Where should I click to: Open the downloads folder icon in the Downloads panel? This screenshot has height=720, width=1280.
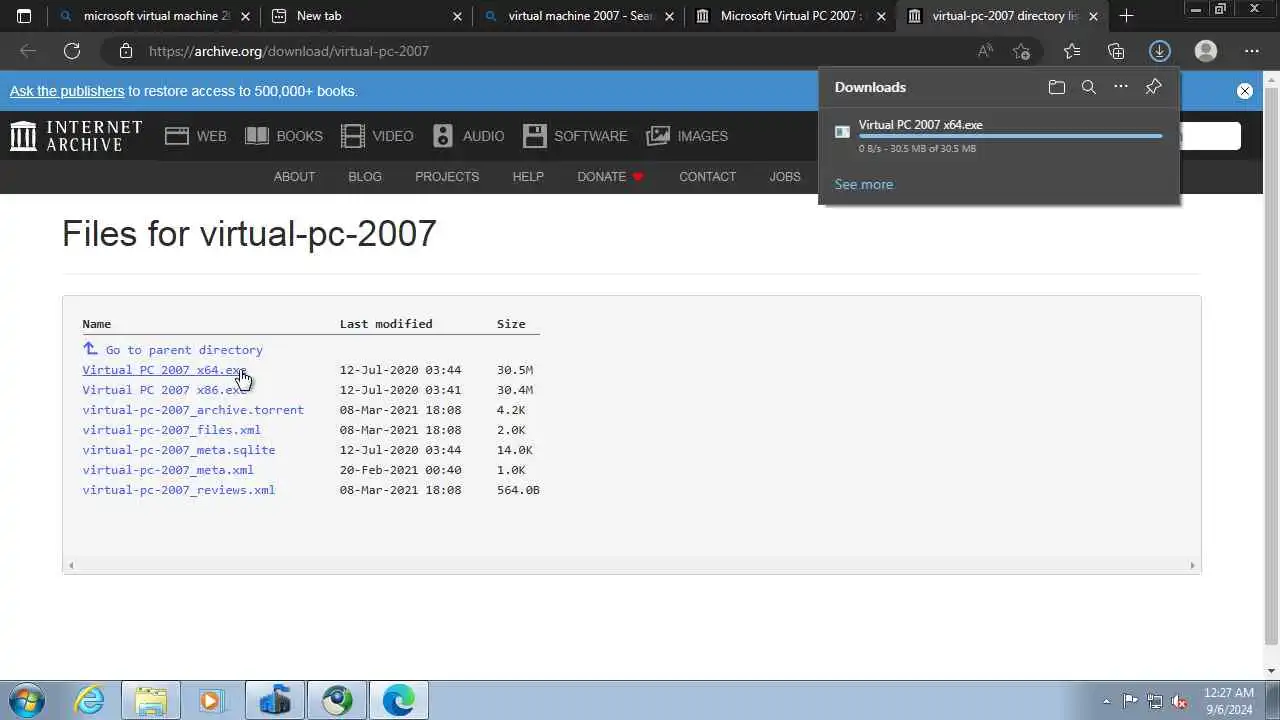point(1057,87)
